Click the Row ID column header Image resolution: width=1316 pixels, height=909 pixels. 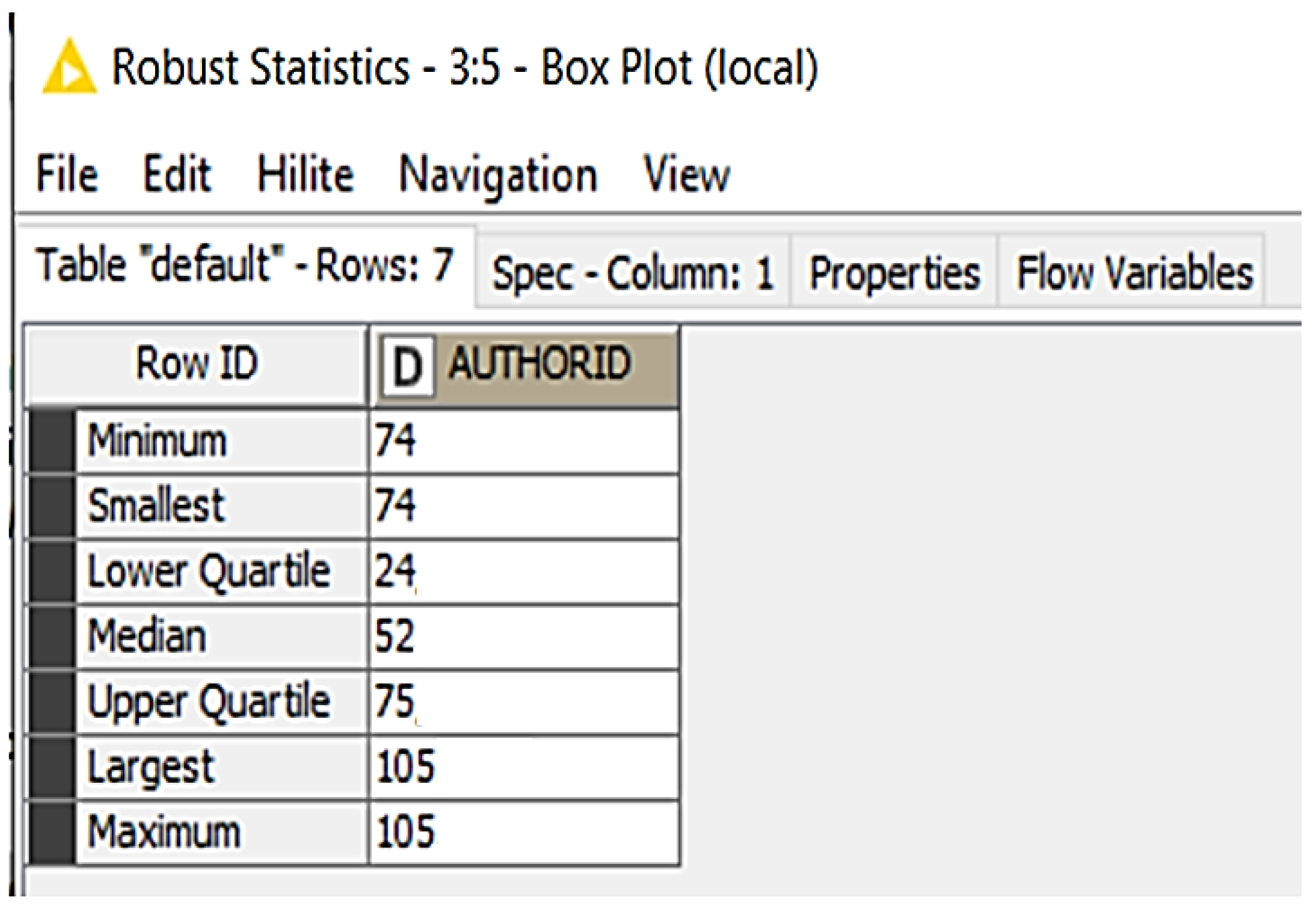[196, 364]
